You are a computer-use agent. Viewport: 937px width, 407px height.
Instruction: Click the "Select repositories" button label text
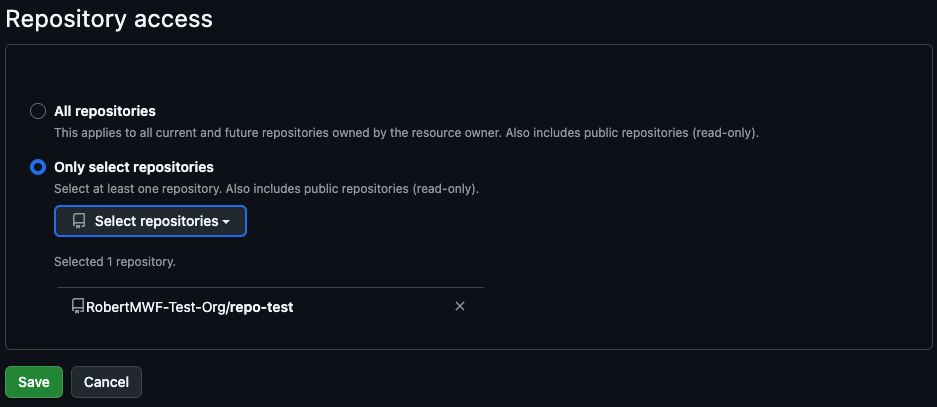tap(156, 221)
